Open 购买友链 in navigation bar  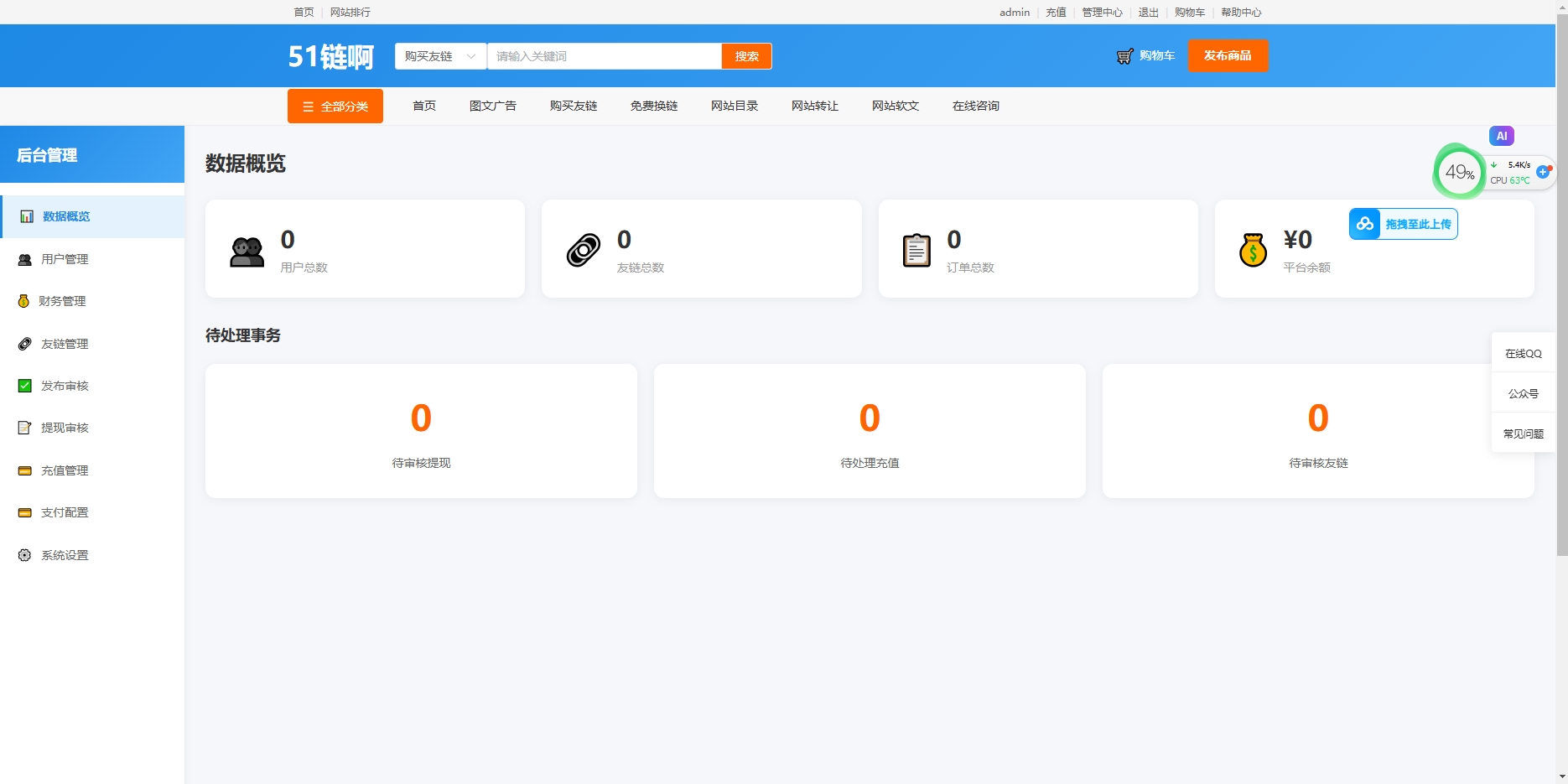tap(574, 106)
